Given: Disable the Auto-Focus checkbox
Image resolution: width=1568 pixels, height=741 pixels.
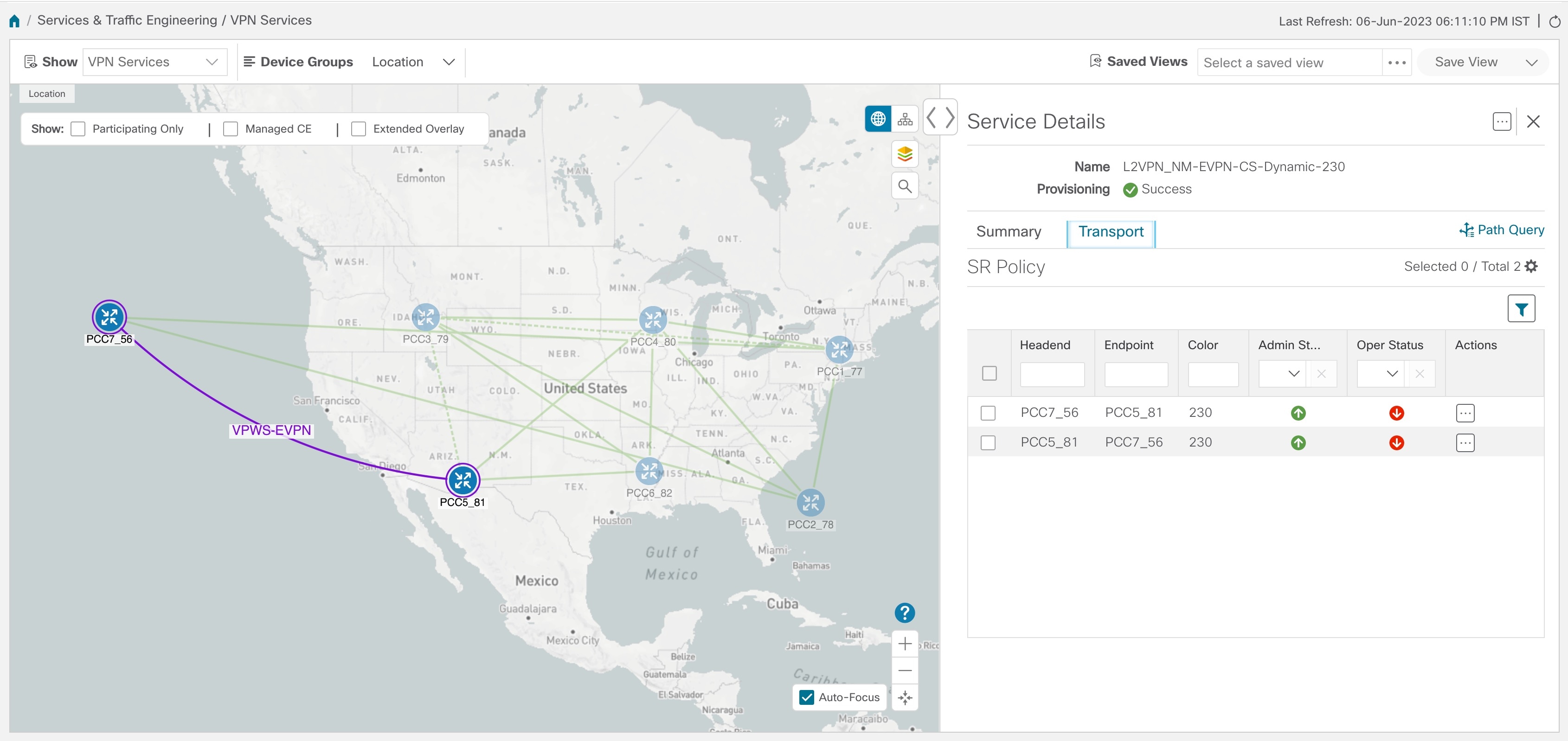Looking at the screenshot, I should point(807,697).
